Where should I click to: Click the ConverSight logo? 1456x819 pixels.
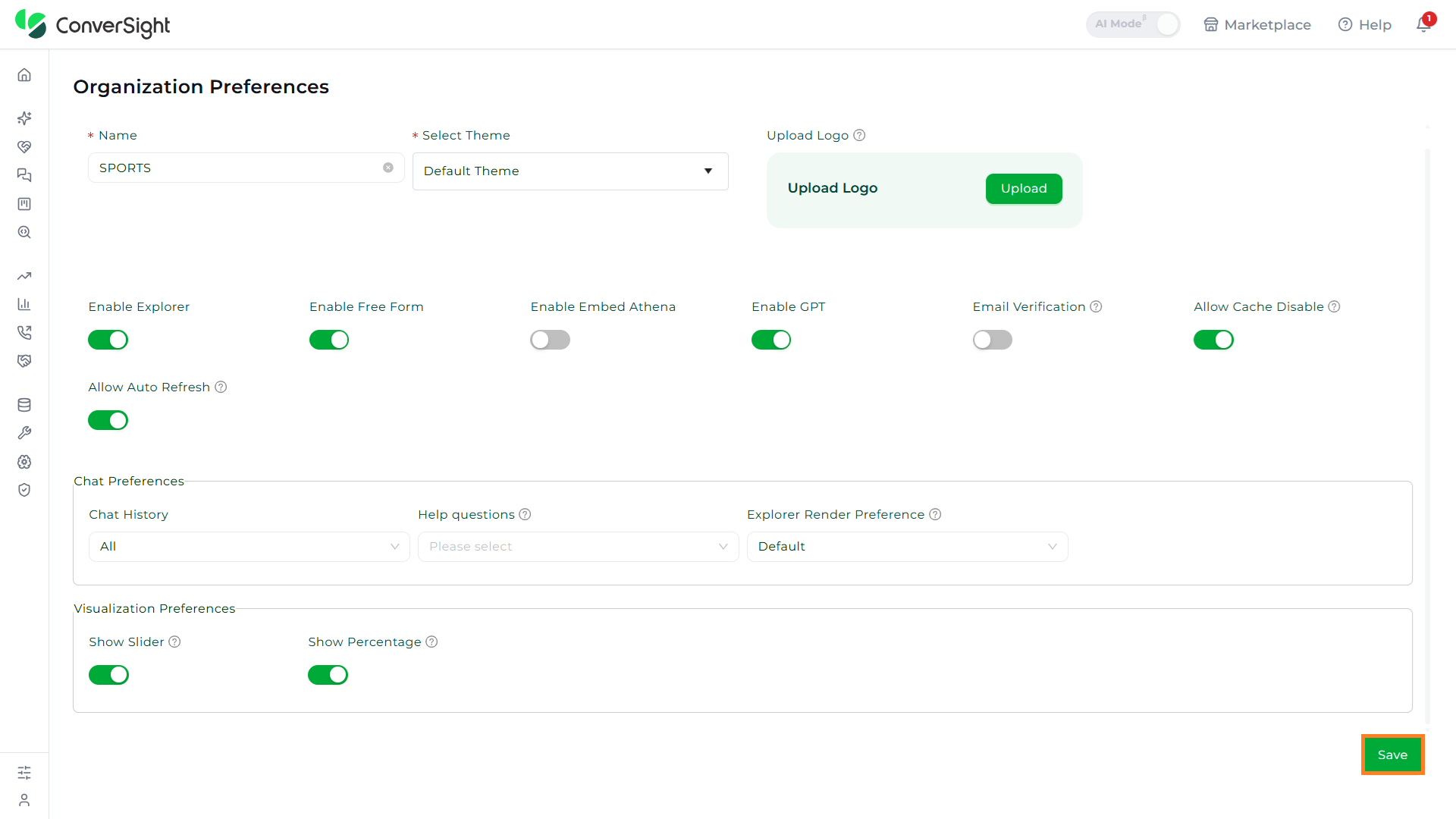(93, 25)
